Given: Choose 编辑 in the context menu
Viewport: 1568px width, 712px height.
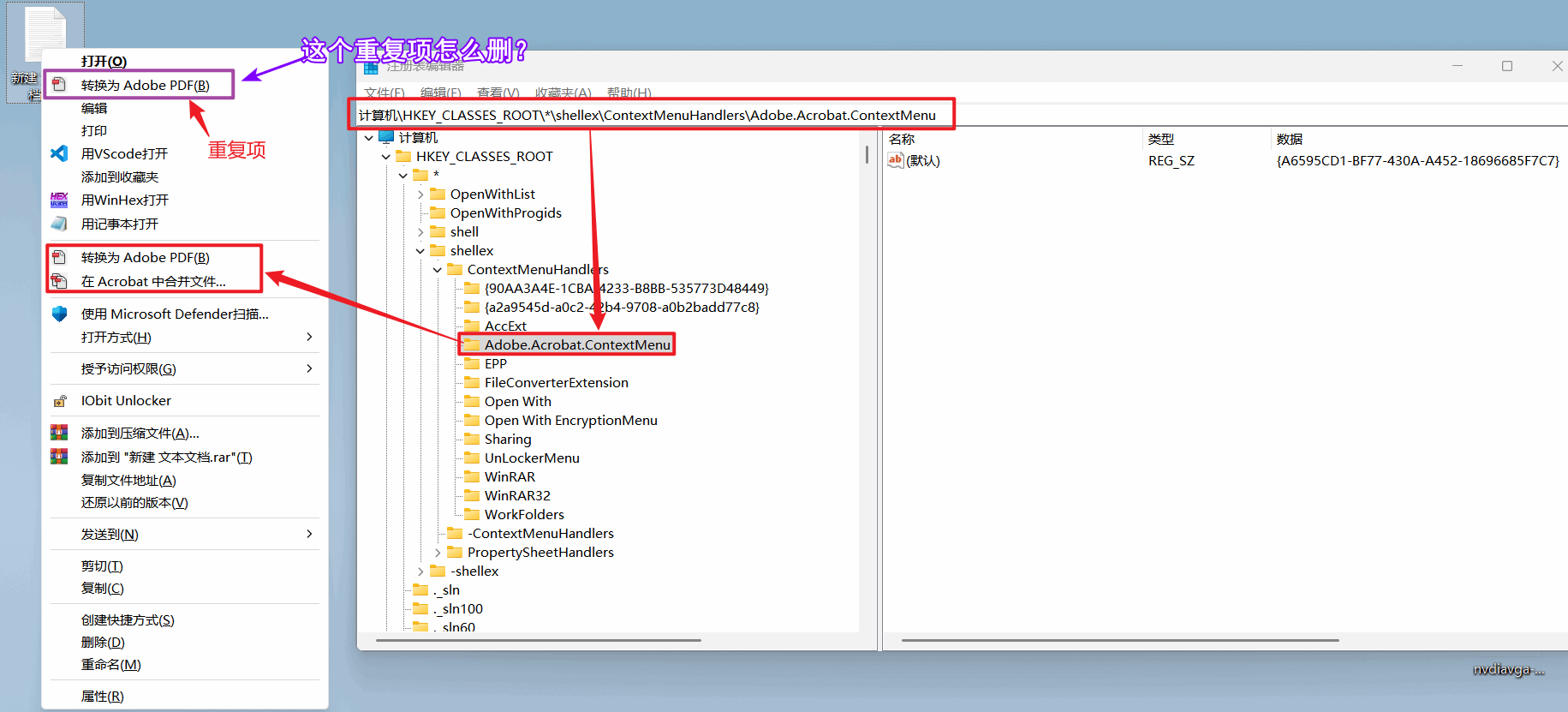Looking at the screenshot, I should coord(185,109).
